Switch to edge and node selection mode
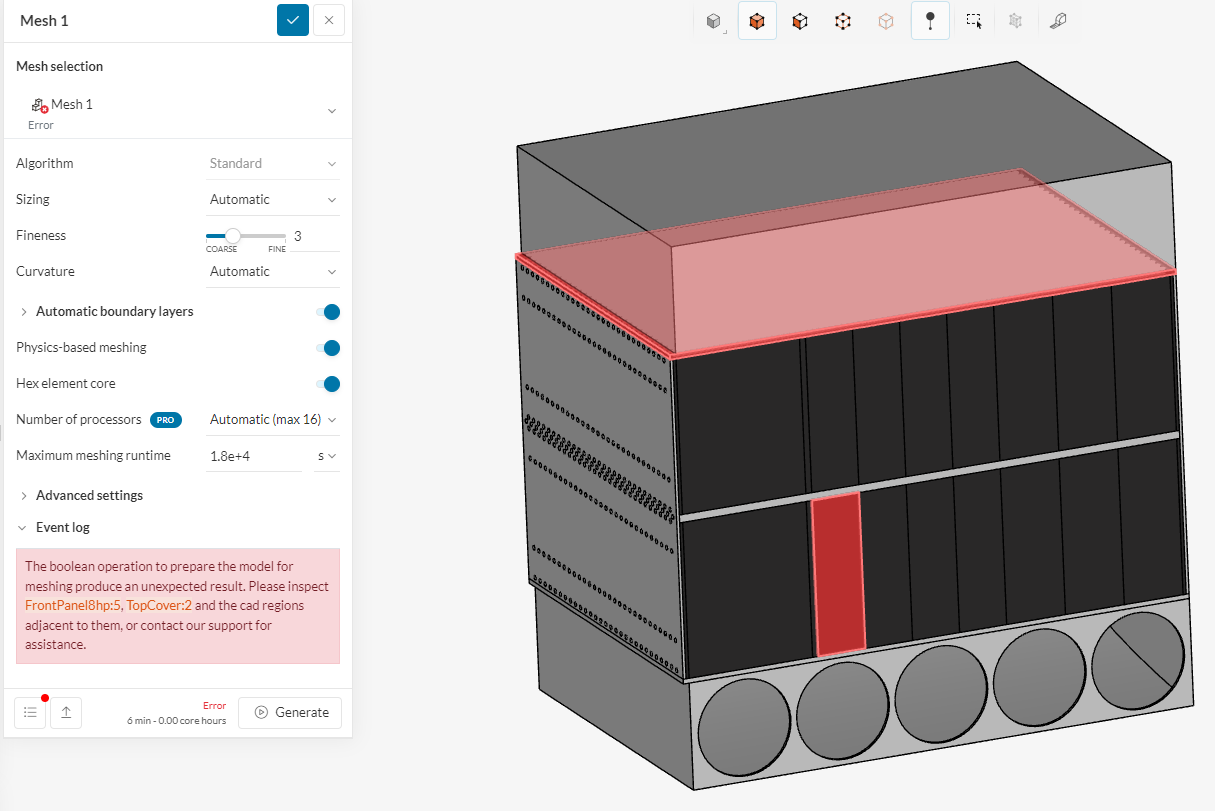This screenshot has width=1215, height=811. point(843,21)
